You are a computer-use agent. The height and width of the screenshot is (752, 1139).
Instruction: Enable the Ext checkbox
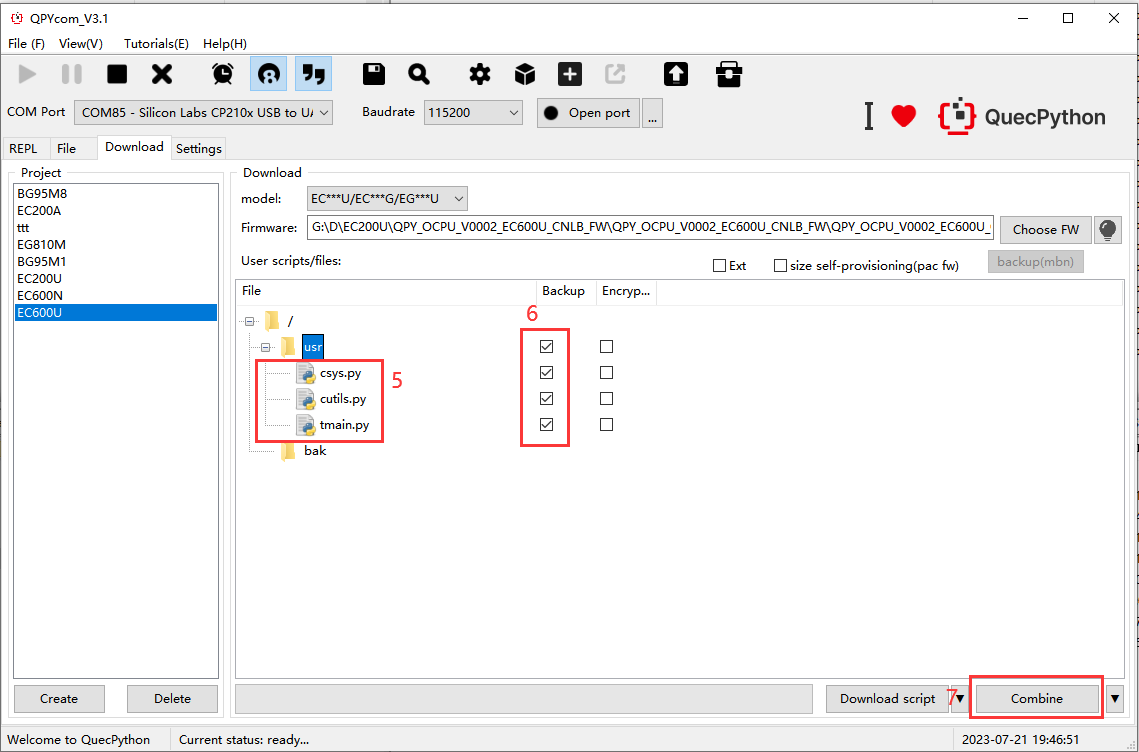tap(719, 266)
